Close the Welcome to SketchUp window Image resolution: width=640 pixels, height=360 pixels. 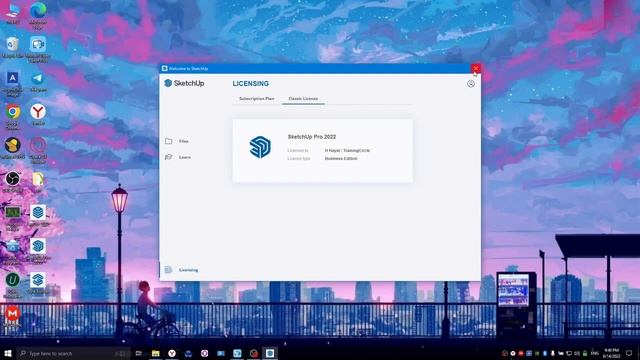pyautogui.click(x=476, y=68)
